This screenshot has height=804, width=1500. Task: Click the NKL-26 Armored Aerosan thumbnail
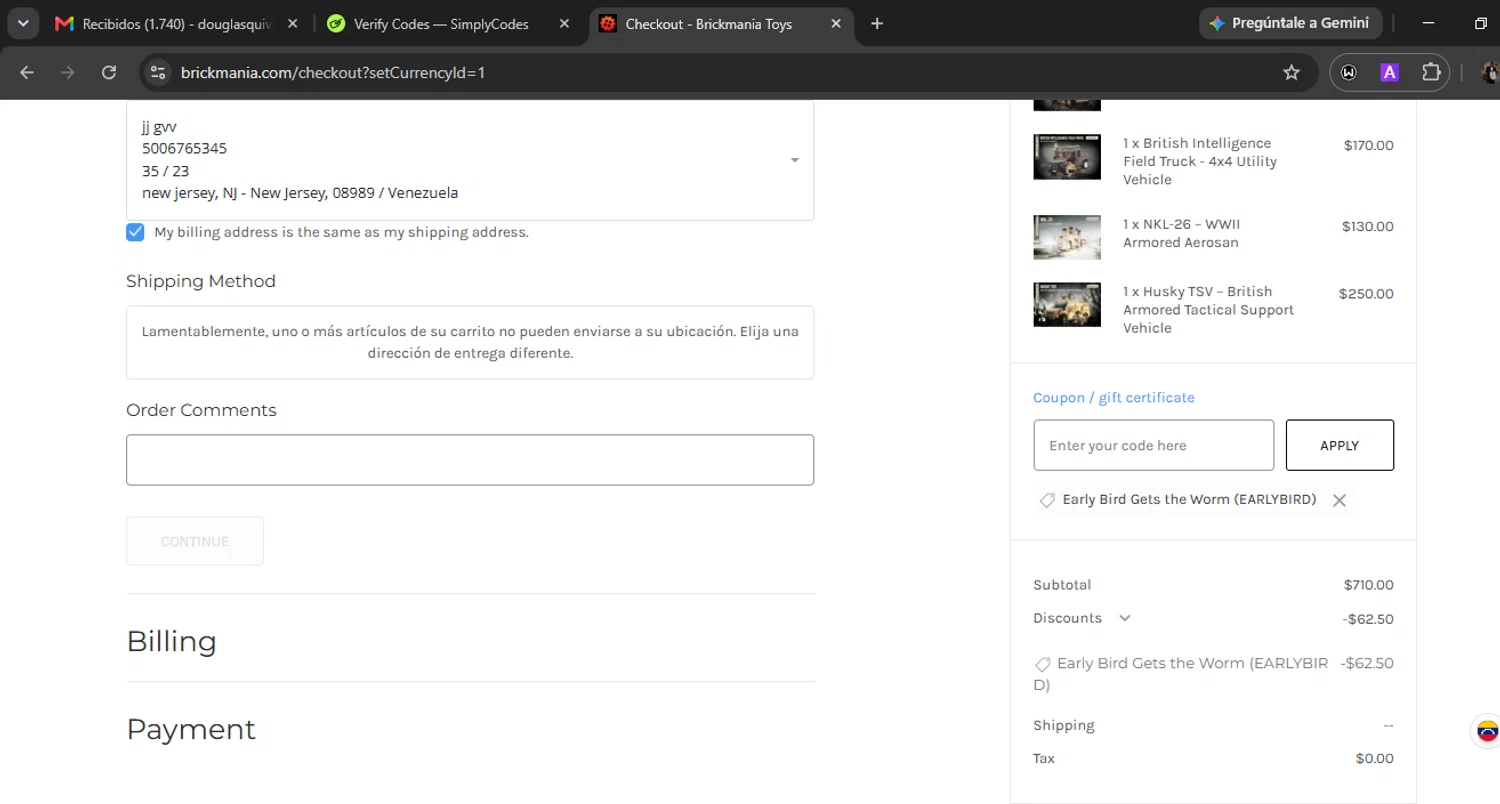pyautogui.click(x=1067, y=237)
